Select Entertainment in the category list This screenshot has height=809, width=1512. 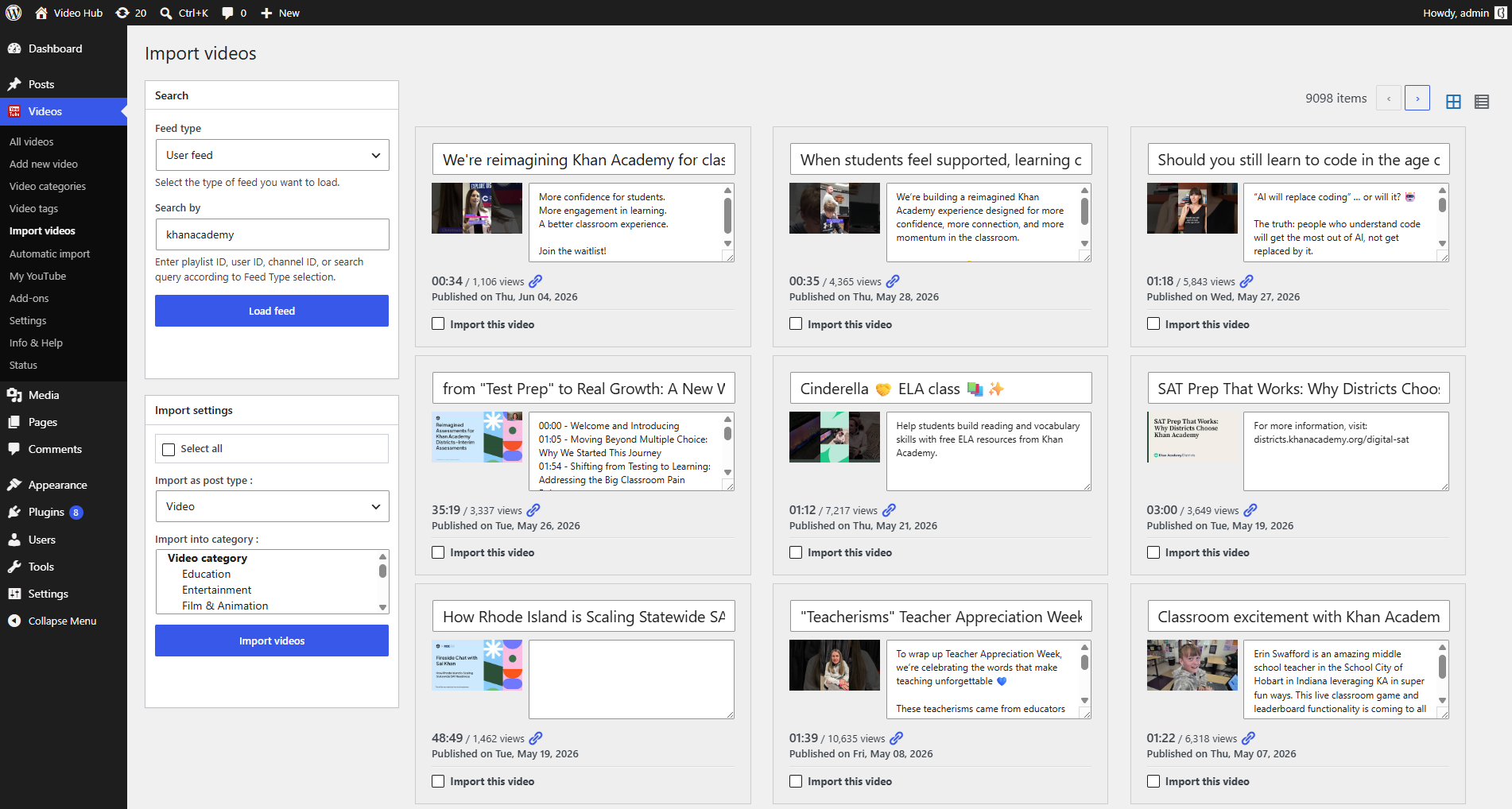[x=216, y=590]
